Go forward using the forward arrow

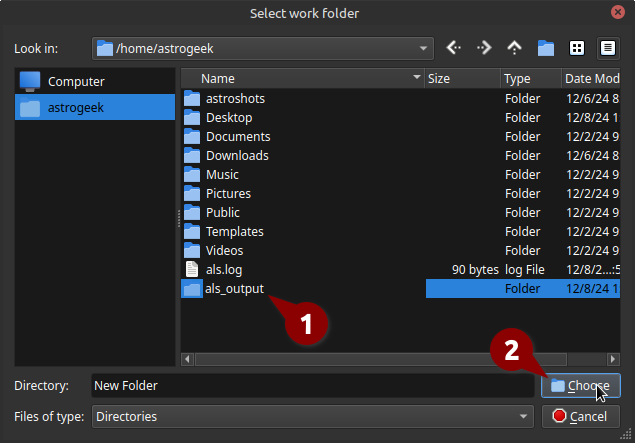484,48
